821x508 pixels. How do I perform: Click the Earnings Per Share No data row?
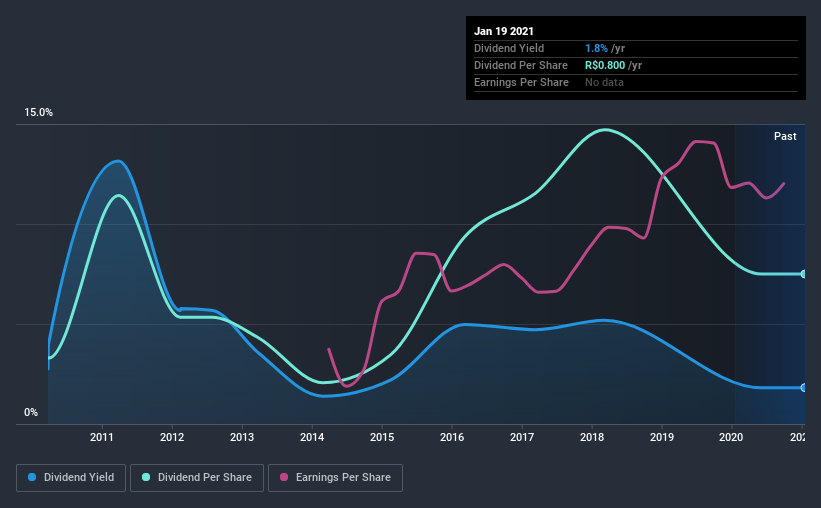point(636,82)
